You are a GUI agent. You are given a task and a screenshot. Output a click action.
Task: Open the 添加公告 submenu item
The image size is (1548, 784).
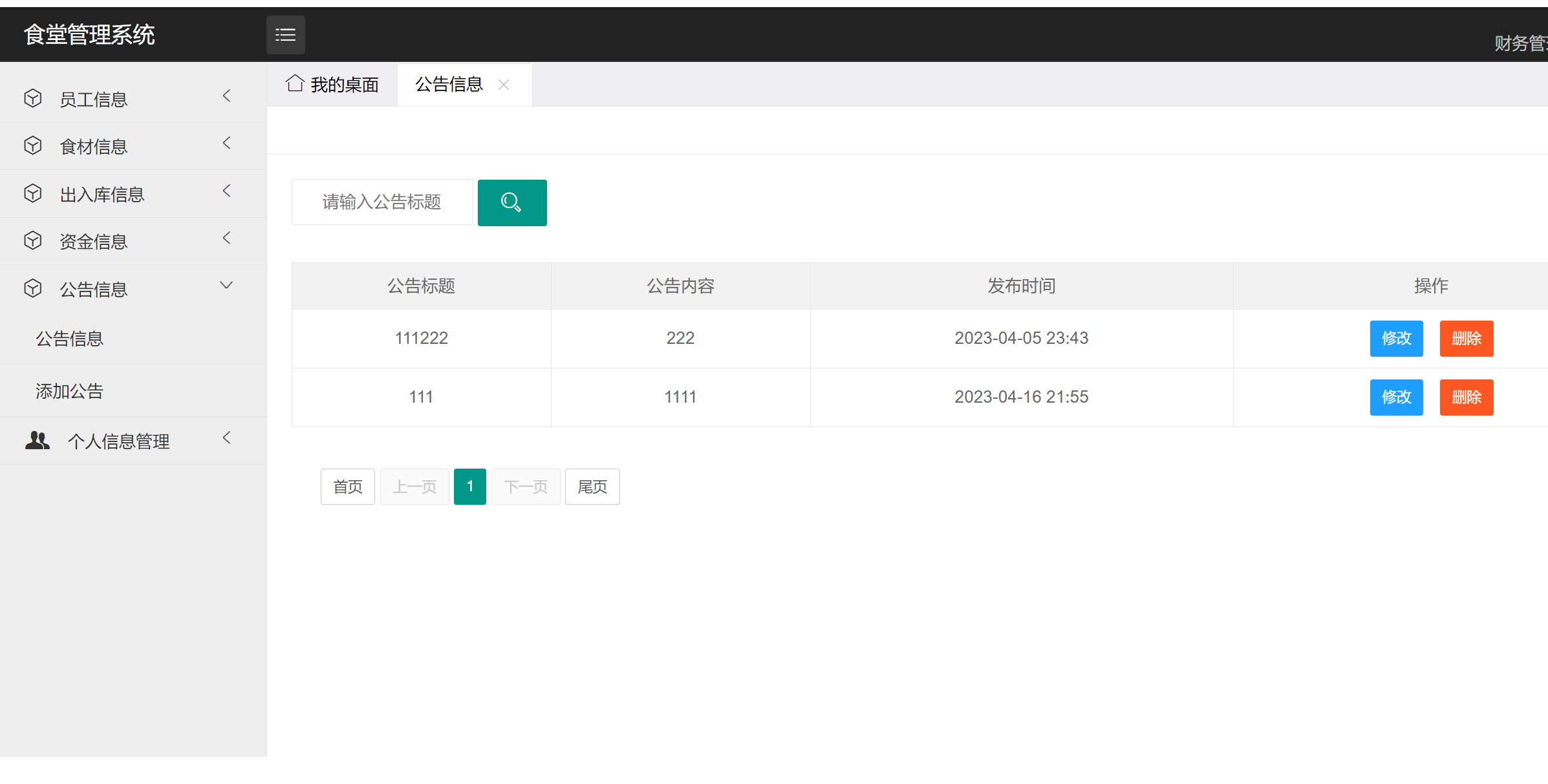(x=70, y=391)
